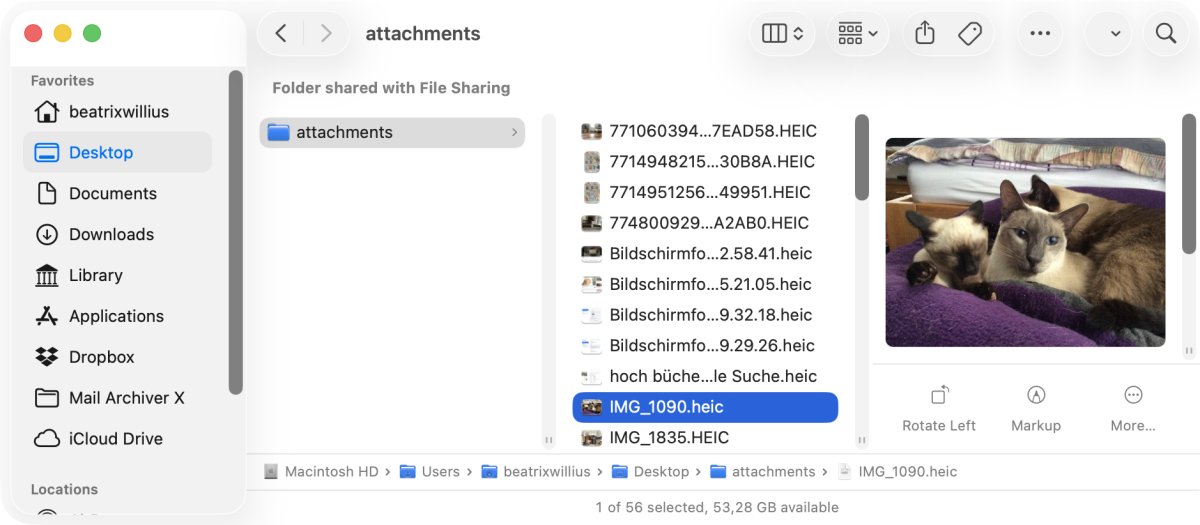The width and height of the screenshot is (1200, 525).
Task: Select file 771060394...7EAD58.HEIC
Action: click(705, 131)
